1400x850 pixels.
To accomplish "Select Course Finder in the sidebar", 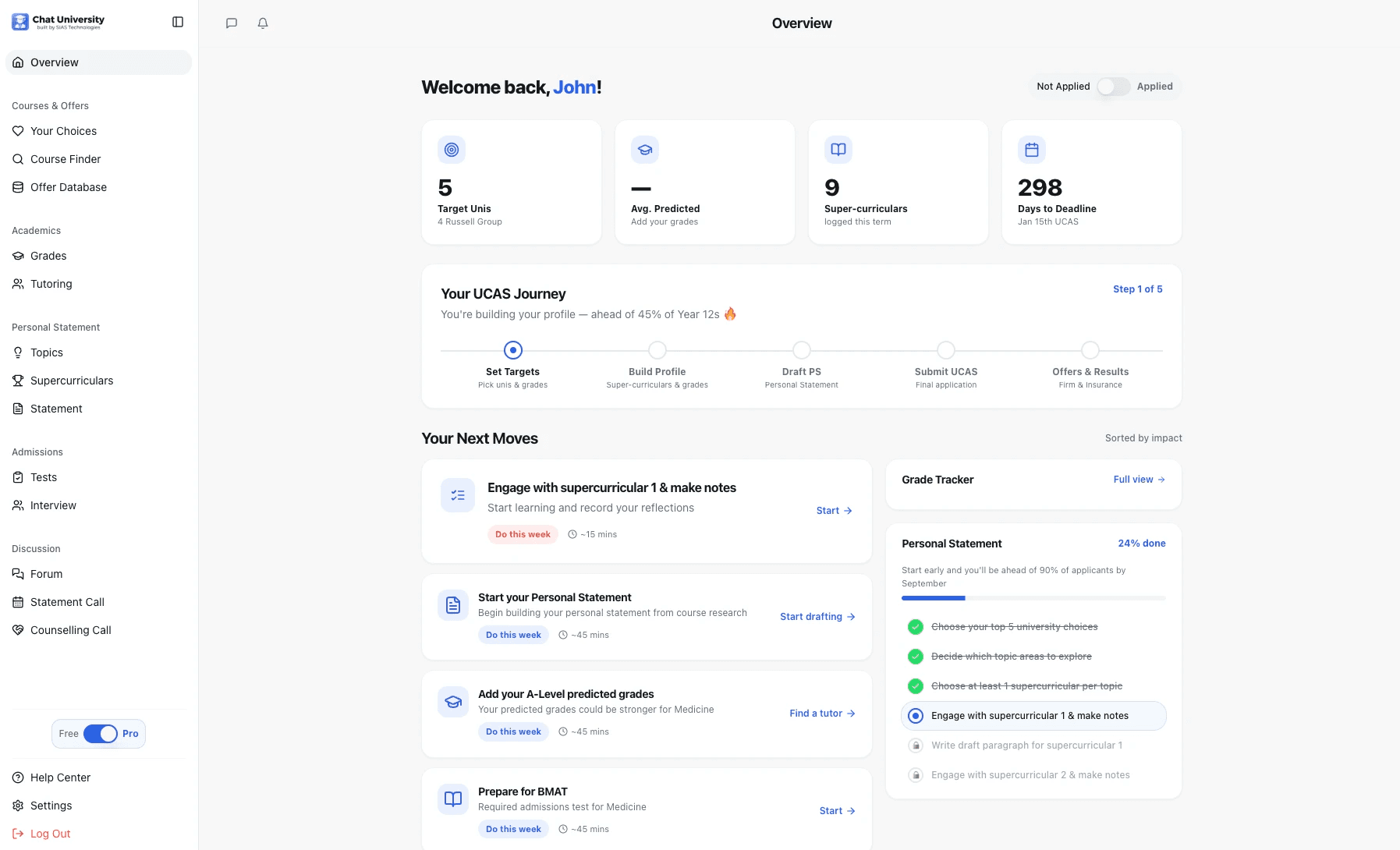I will tap(65, 159).
